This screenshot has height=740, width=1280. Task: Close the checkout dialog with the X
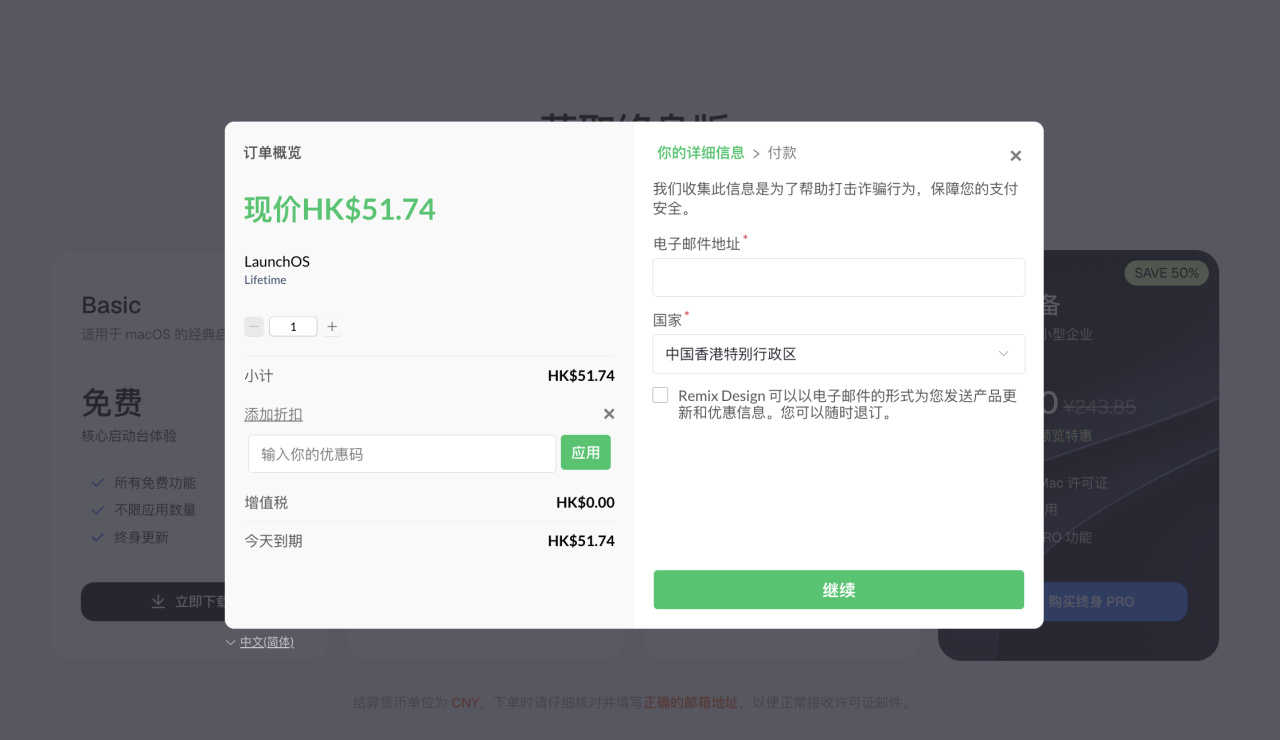click(1016, 156)
